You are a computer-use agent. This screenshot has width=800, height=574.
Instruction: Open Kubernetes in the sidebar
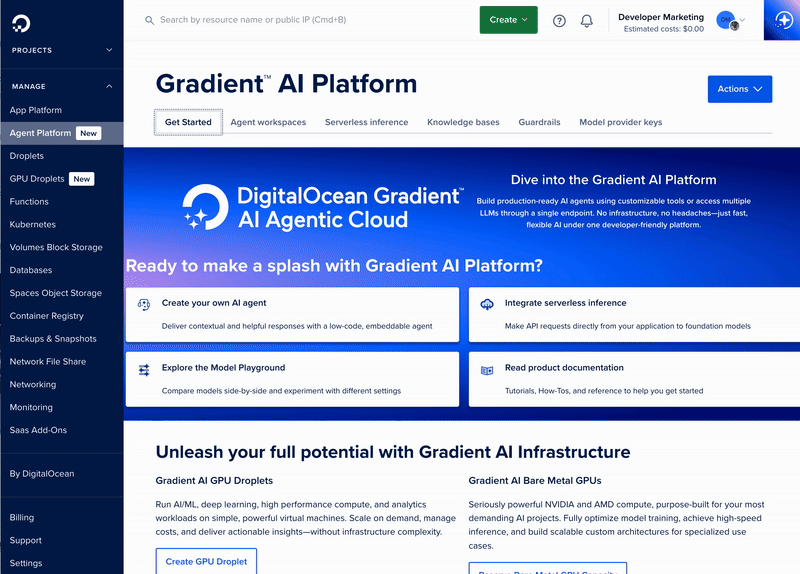pyautogui.click(x=33, y=225)
